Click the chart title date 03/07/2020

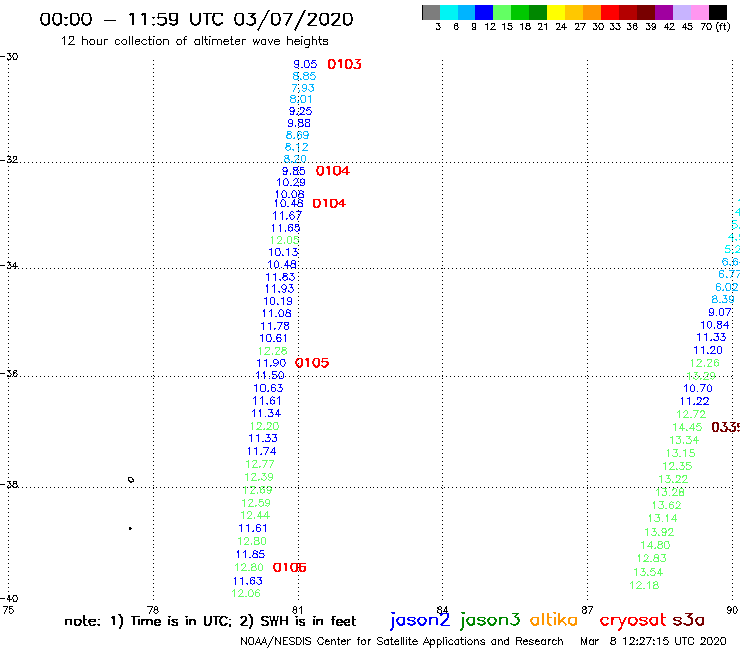[293, 19]
